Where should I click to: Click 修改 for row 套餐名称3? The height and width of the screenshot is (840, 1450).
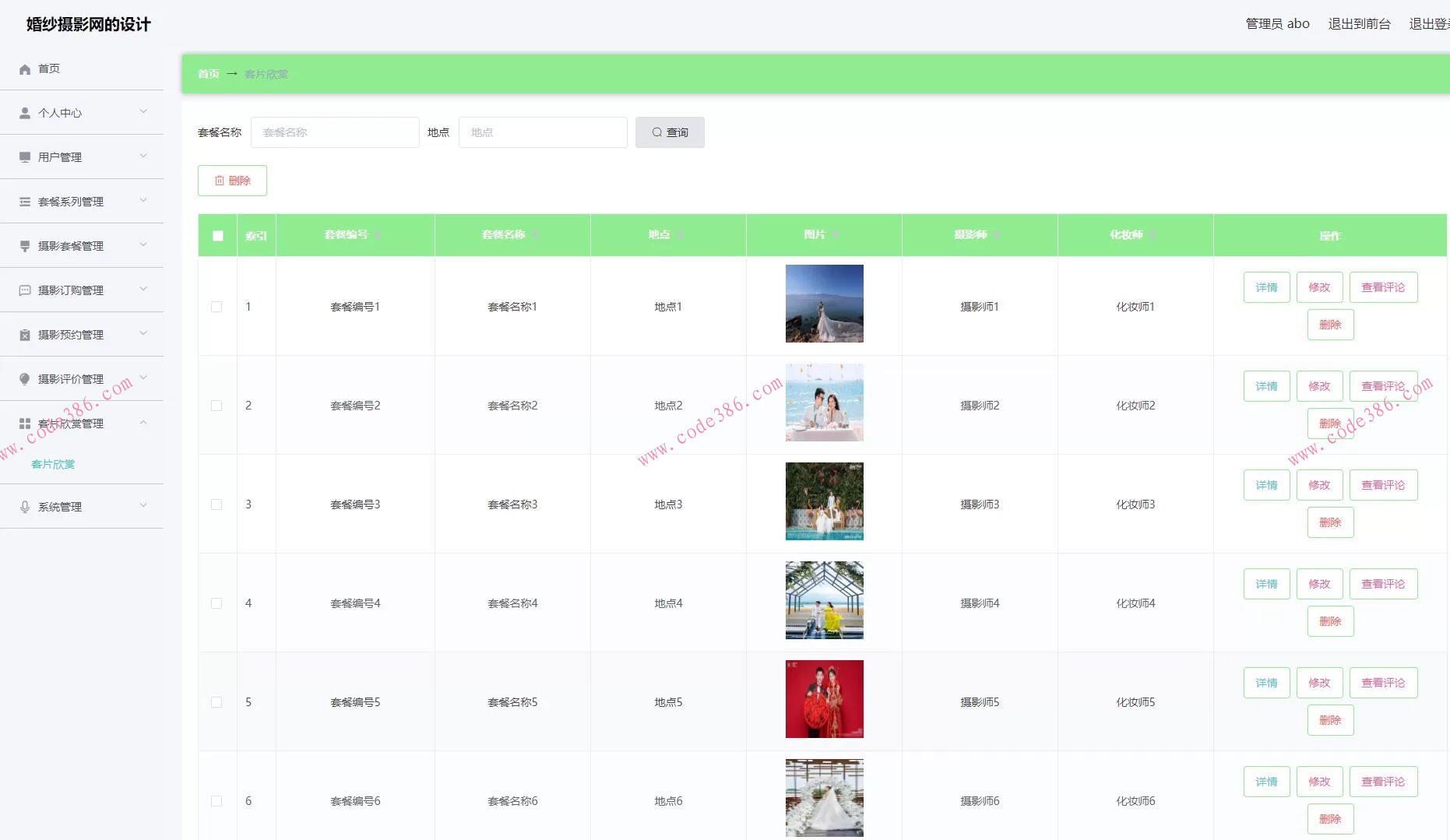[1319, 485]
